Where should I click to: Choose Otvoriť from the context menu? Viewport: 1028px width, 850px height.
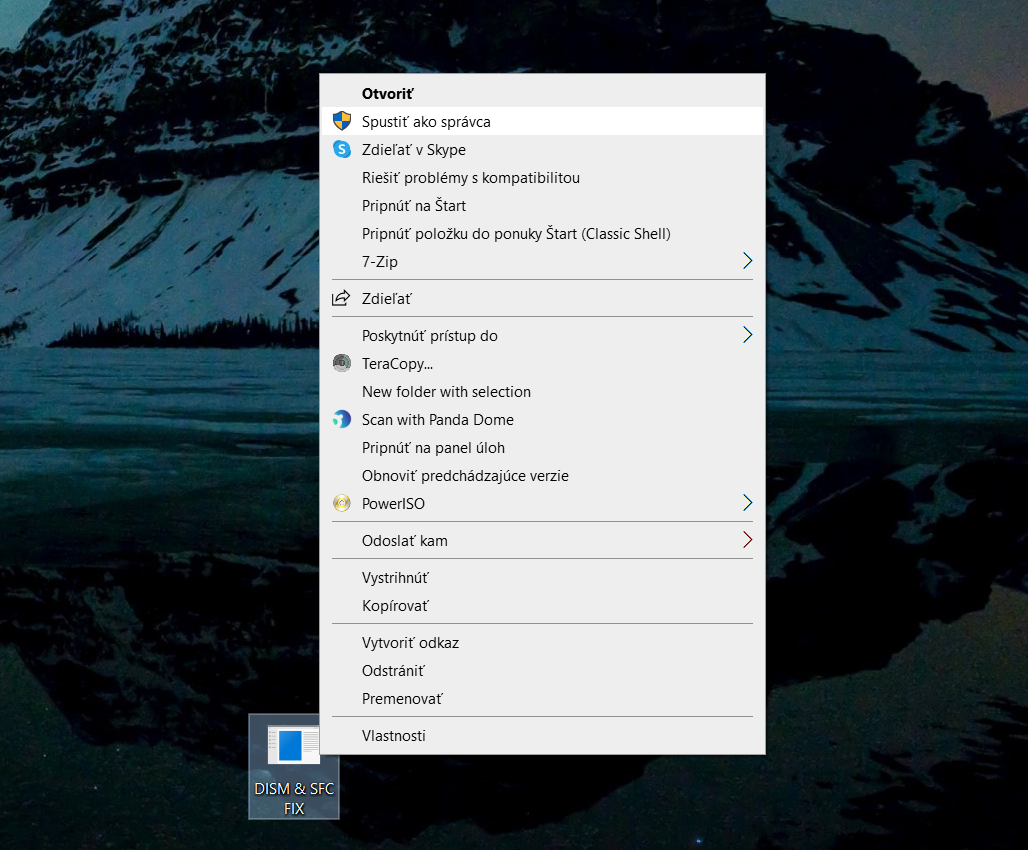click(388, 93)
